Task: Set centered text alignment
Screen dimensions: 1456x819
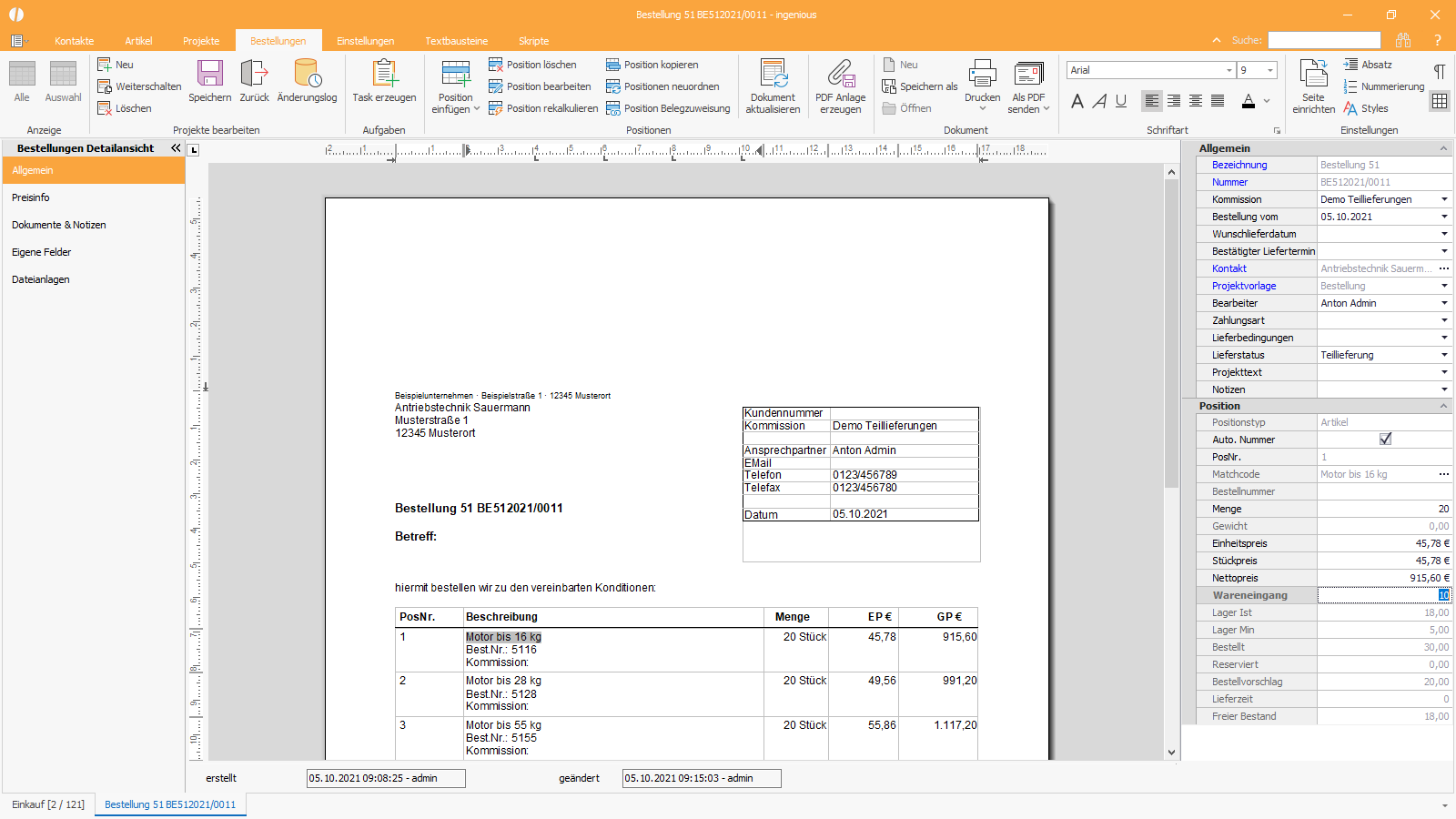Action: click(1196, 101)
